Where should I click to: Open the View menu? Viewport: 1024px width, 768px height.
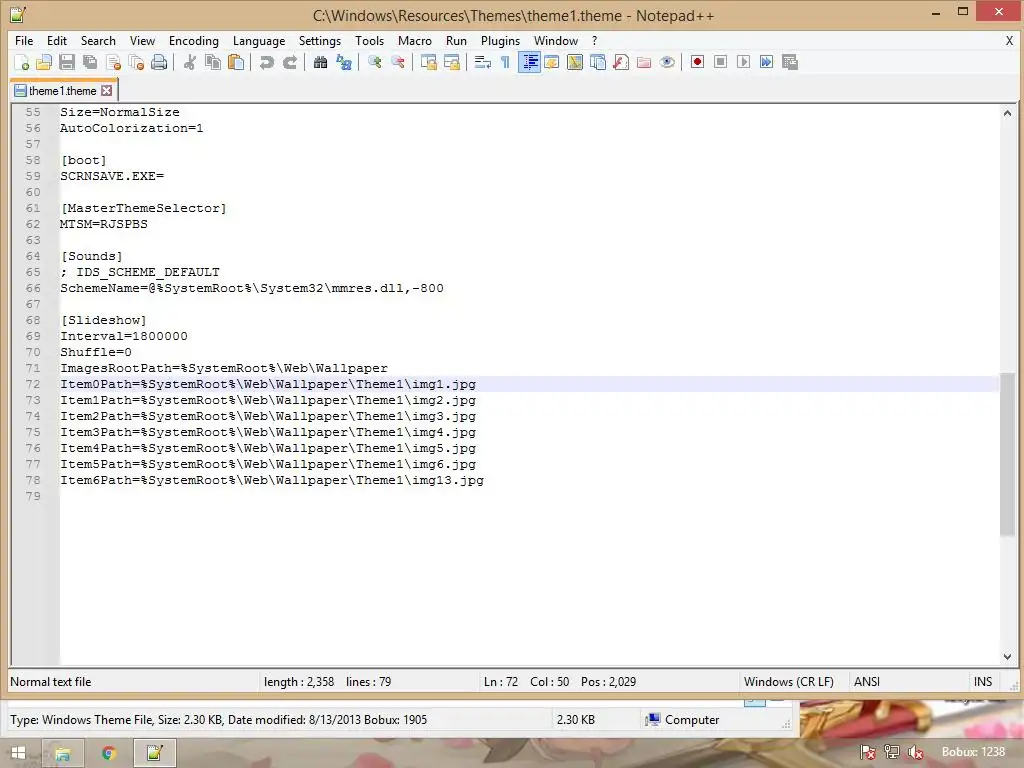[142, 40]
